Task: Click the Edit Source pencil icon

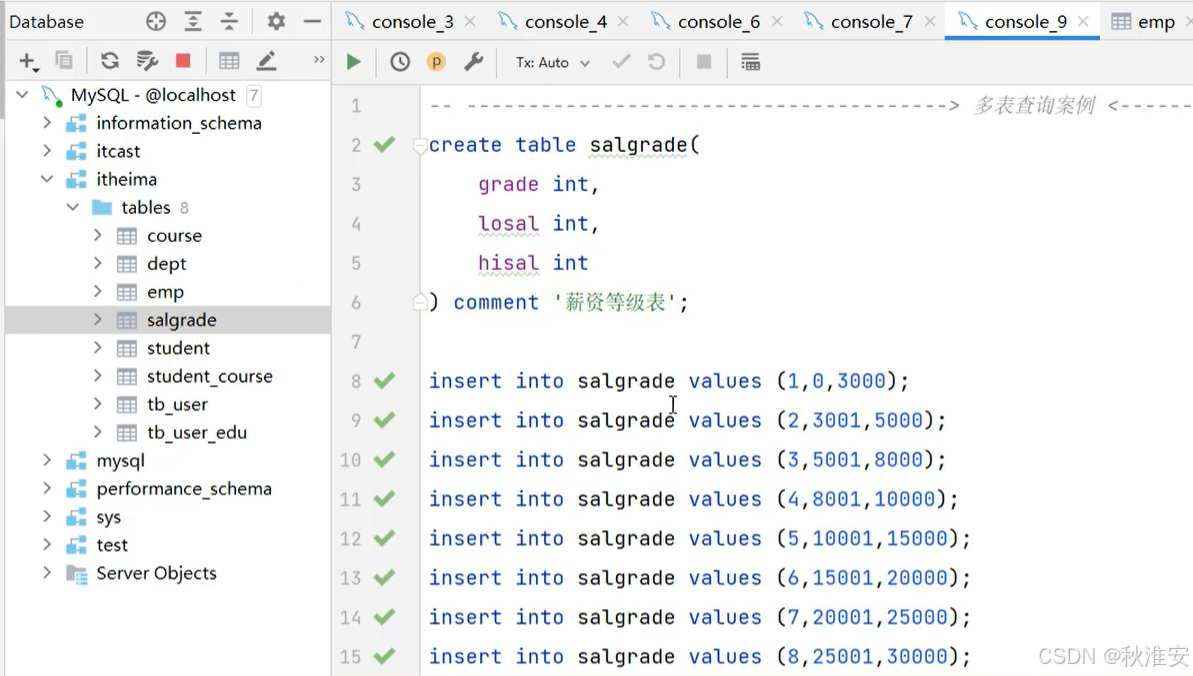Action: coord(266,61)
